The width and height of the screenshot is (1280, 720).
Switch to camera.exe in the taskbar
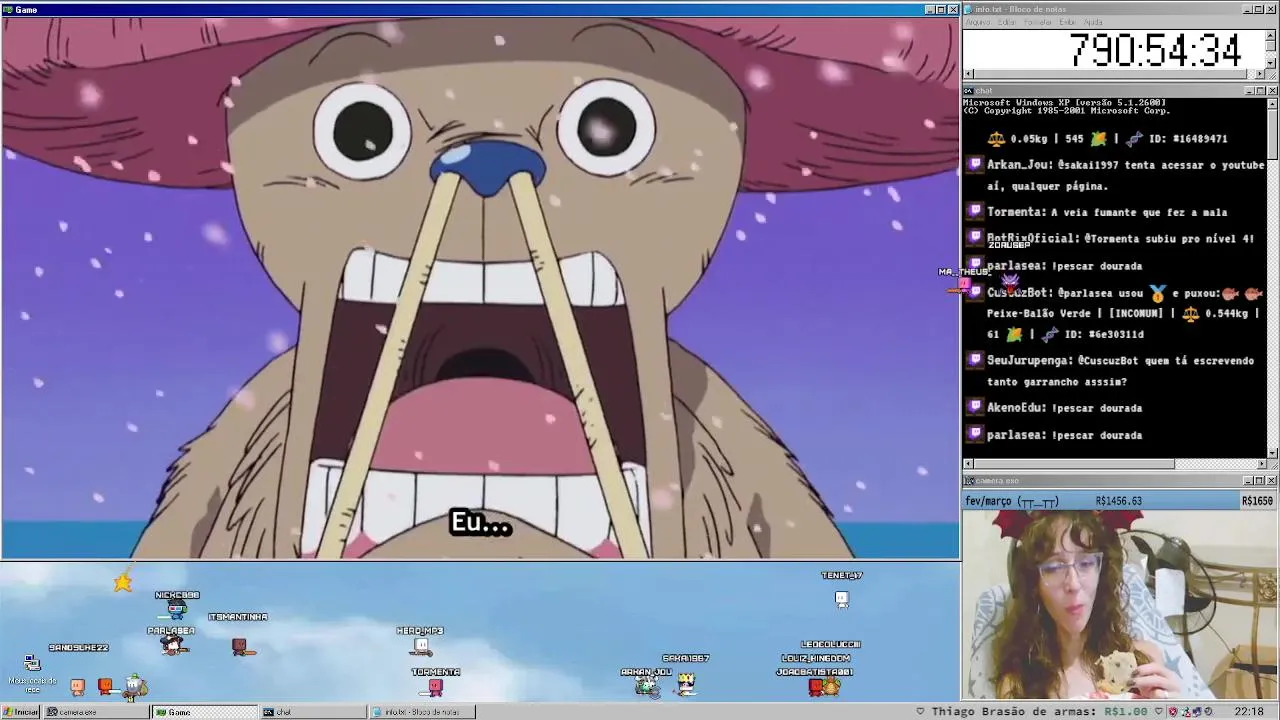coord(95,712)
